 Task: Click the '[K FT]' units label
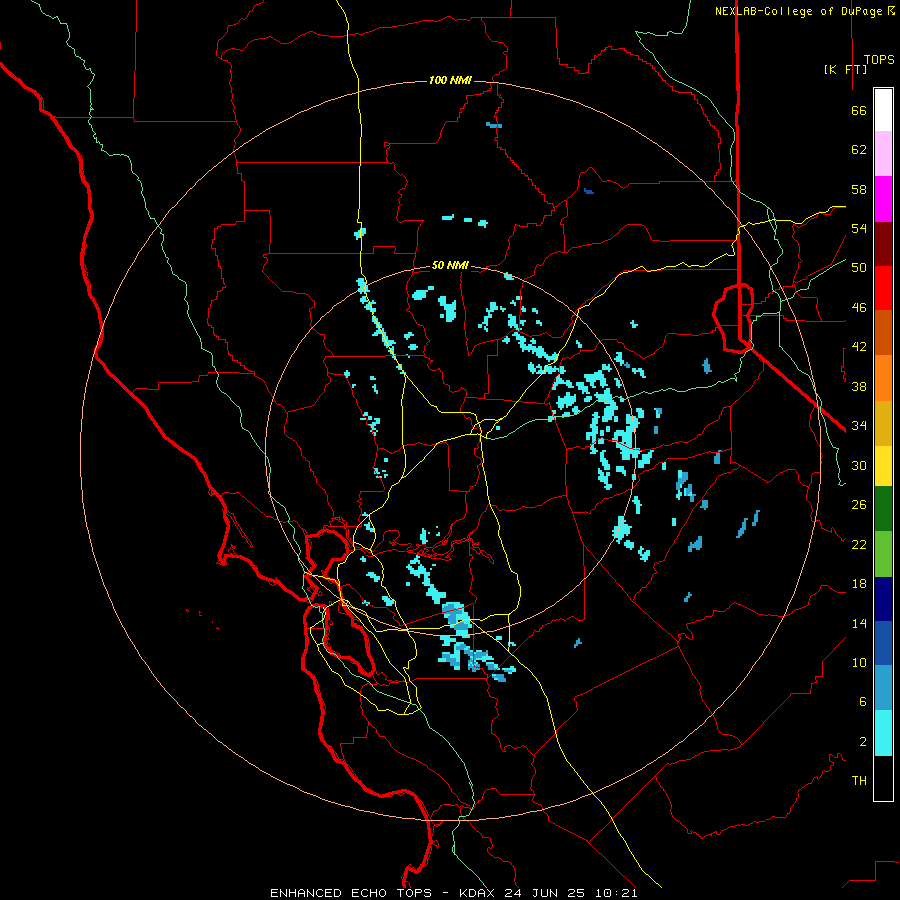click(x=845, y=69)
